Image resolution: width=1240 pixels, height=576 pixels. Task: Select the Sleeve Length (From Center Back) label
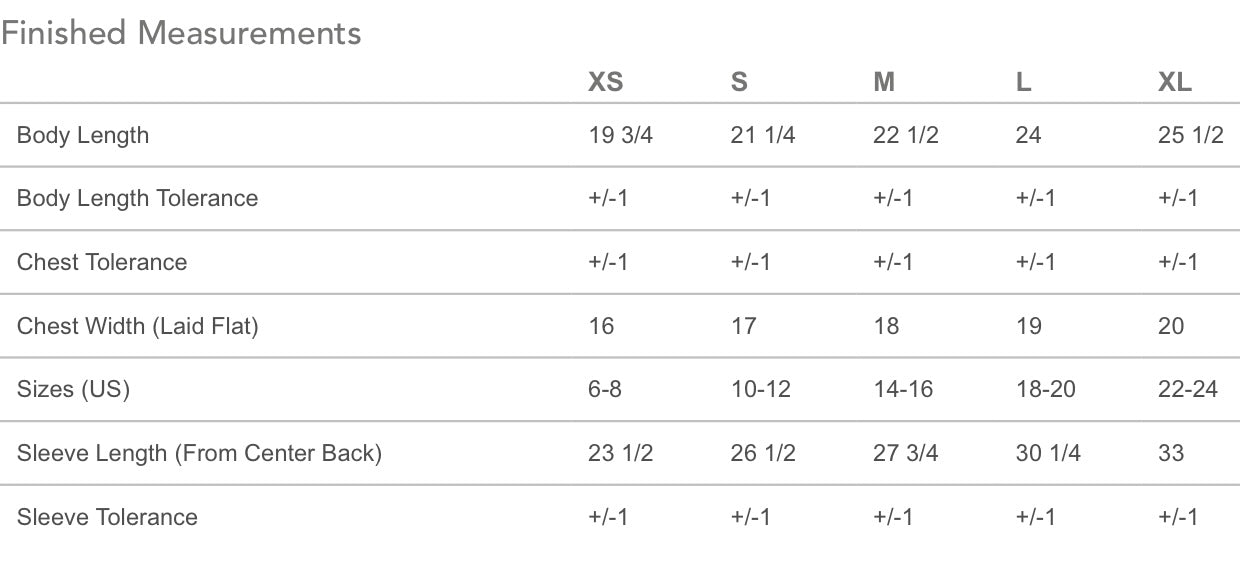(200, 453)
